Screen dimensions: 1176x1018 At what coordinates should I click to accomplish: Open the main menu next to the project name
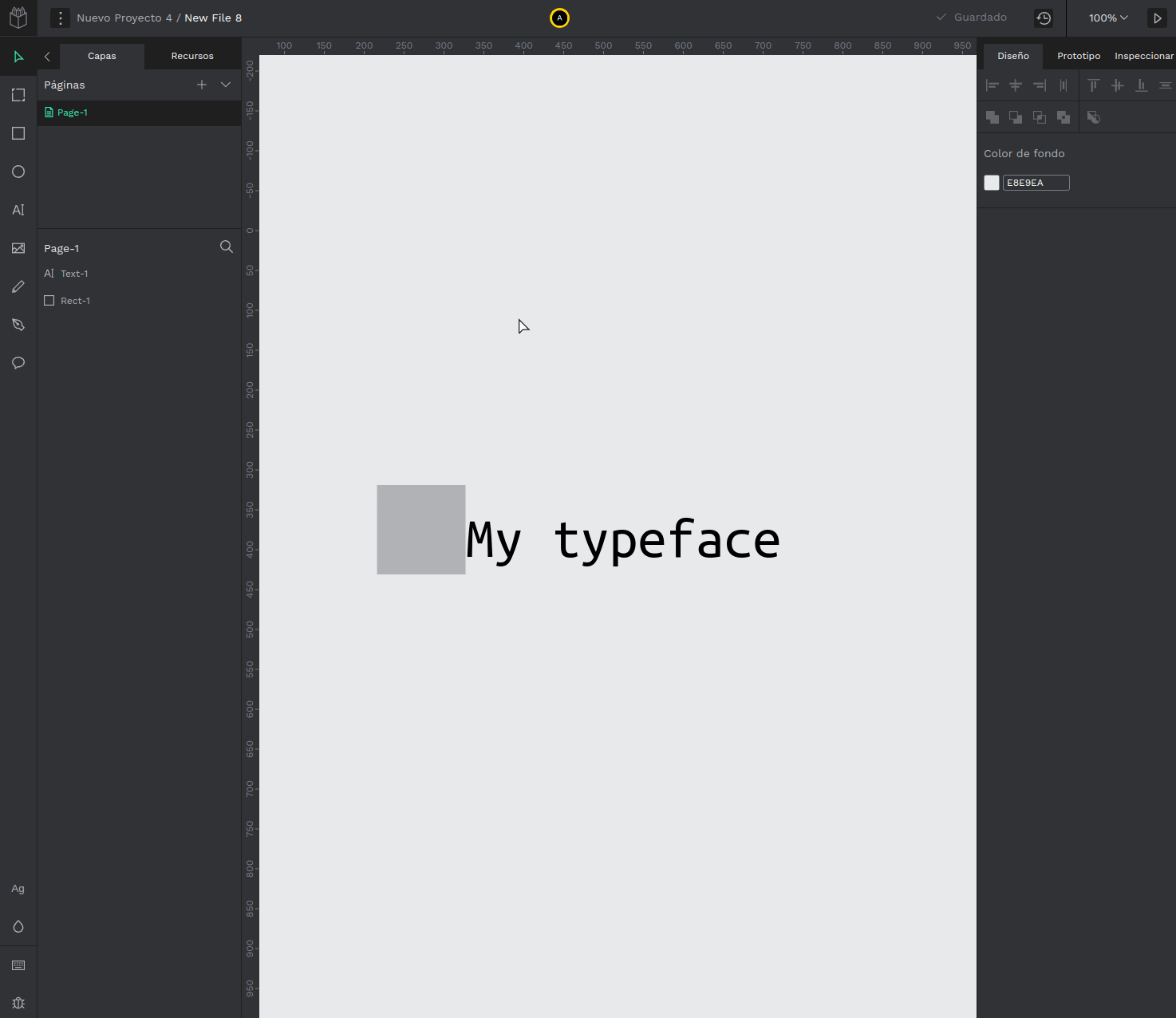coord(60,18)
